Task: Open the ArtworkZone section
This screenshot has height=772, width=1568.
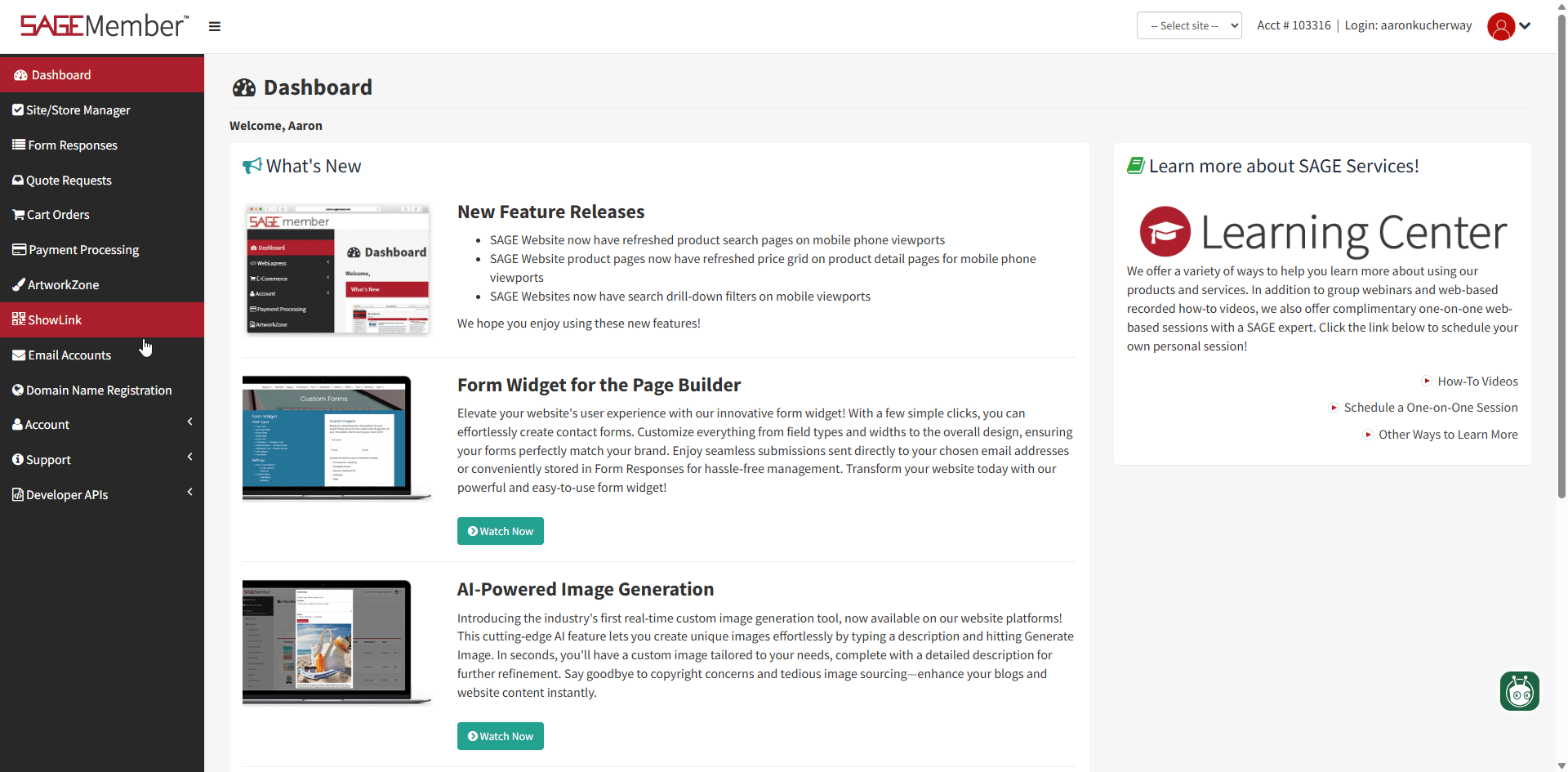Action: click(x=63, y=284)
